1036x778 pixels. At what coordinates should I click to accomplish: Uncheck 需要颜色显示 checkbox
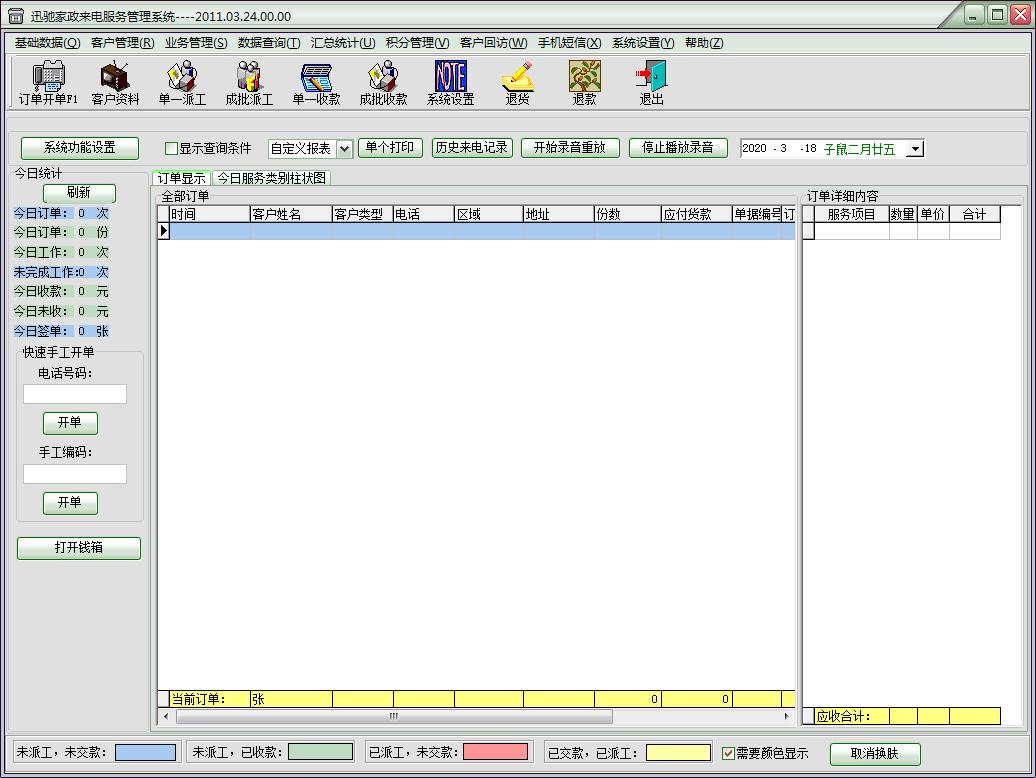point(728,754)
